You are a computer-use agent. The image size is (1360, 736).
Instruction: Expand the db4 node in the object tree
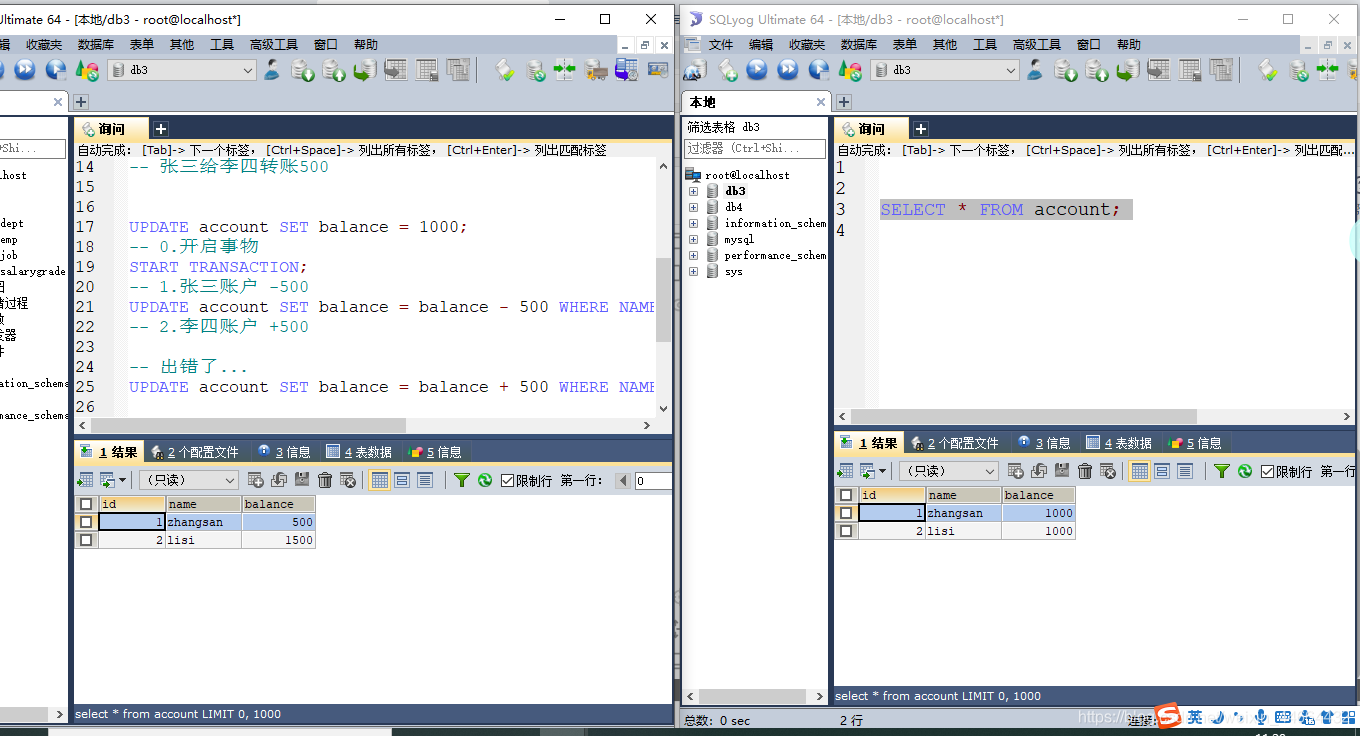(x=693, y=207)
